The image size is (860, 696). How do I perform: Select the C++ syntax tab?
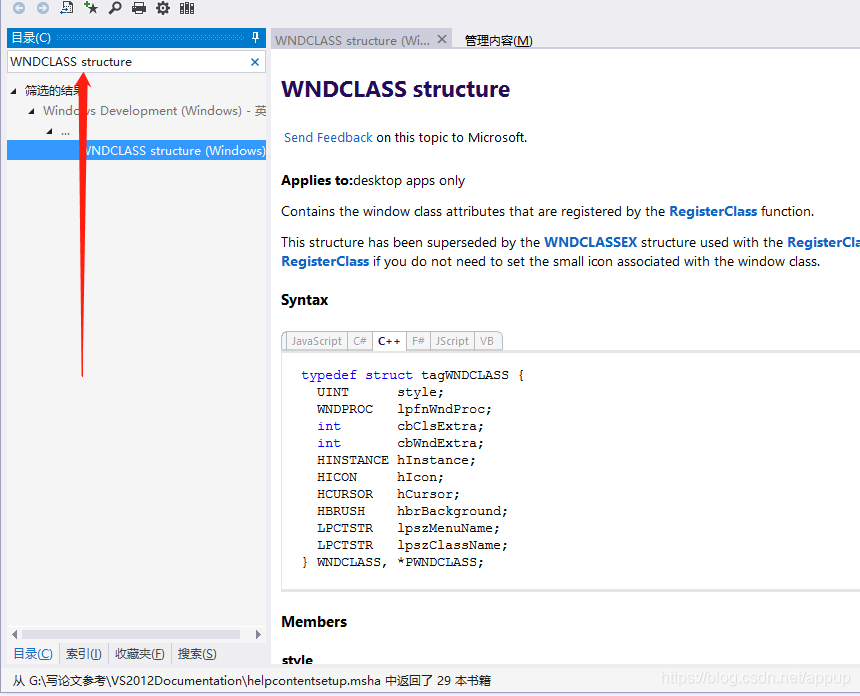click(x=389, y=341)
